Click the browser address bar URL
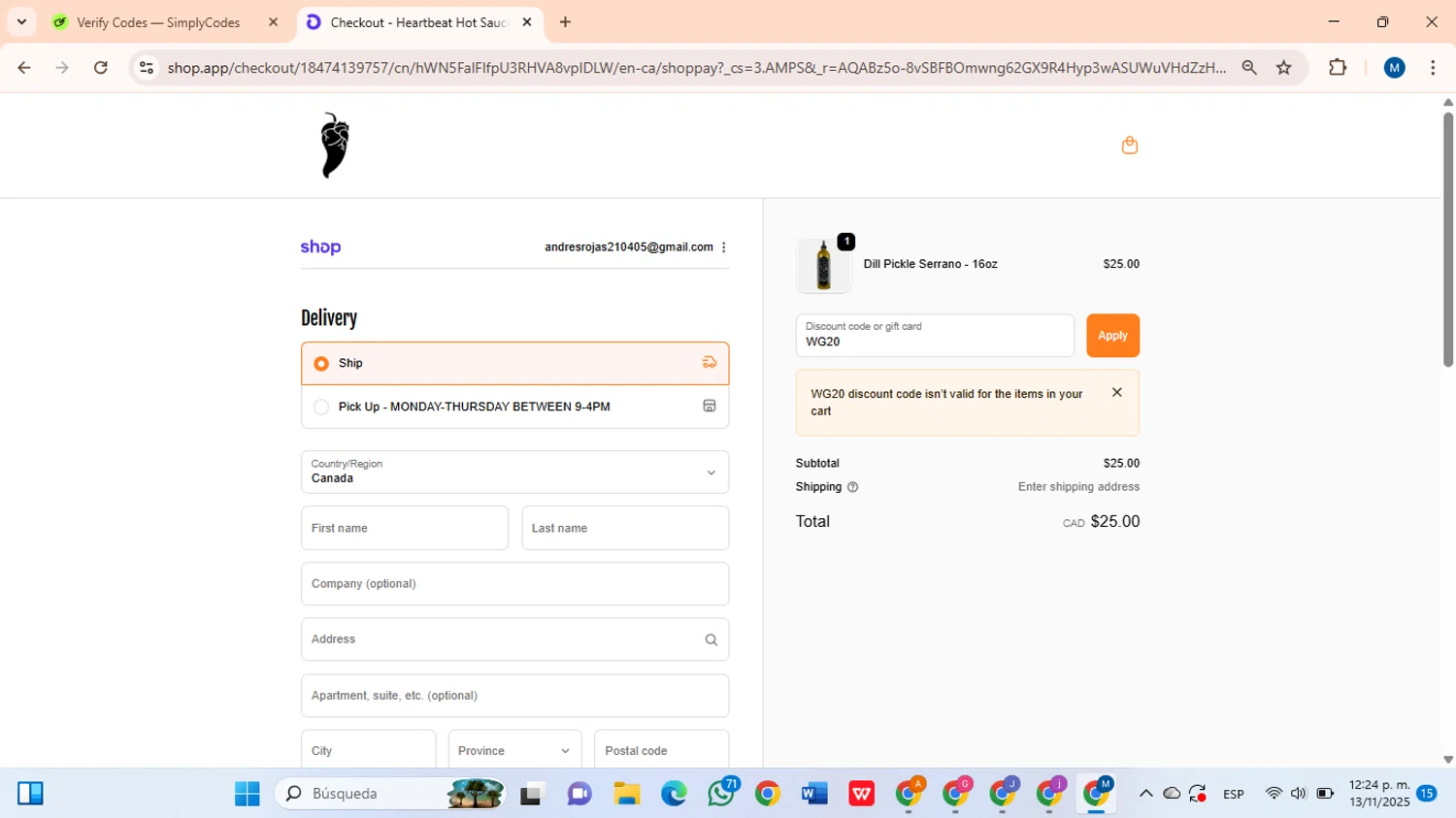Screen dimensions: 1456x818 696,68
